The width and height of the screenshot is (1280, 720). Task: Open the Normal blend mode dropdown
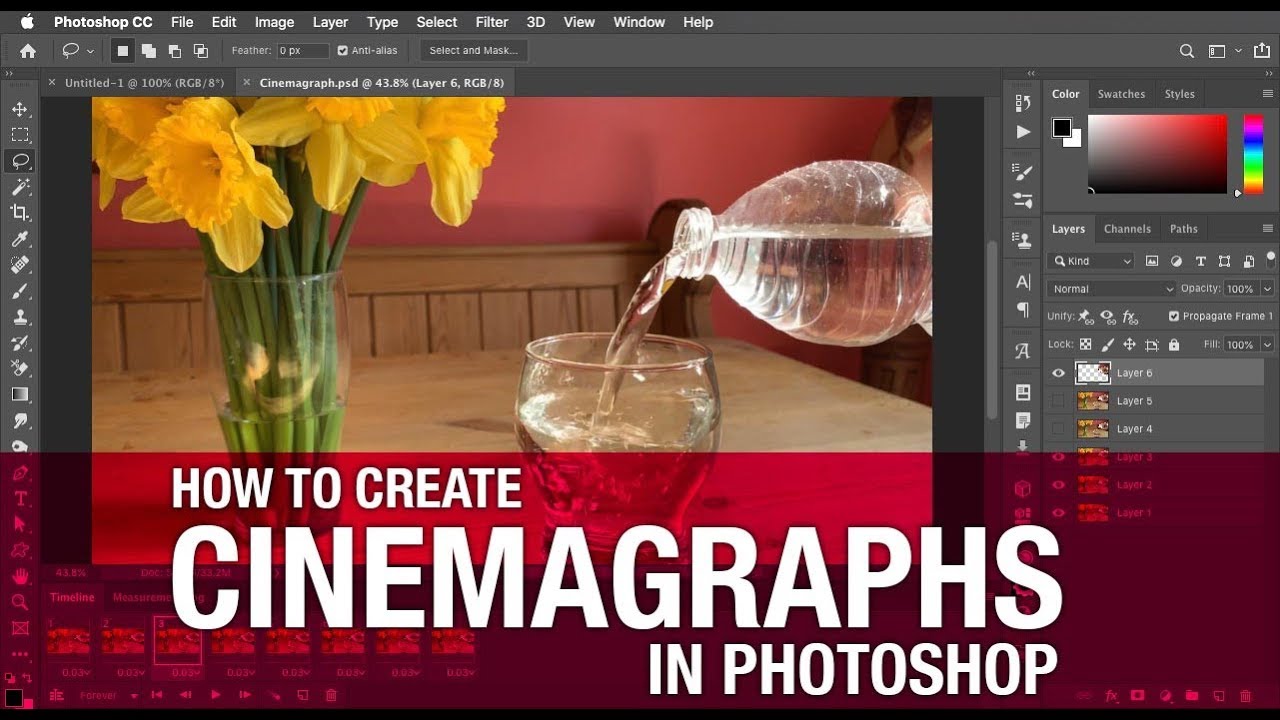tap(1111, 289)
